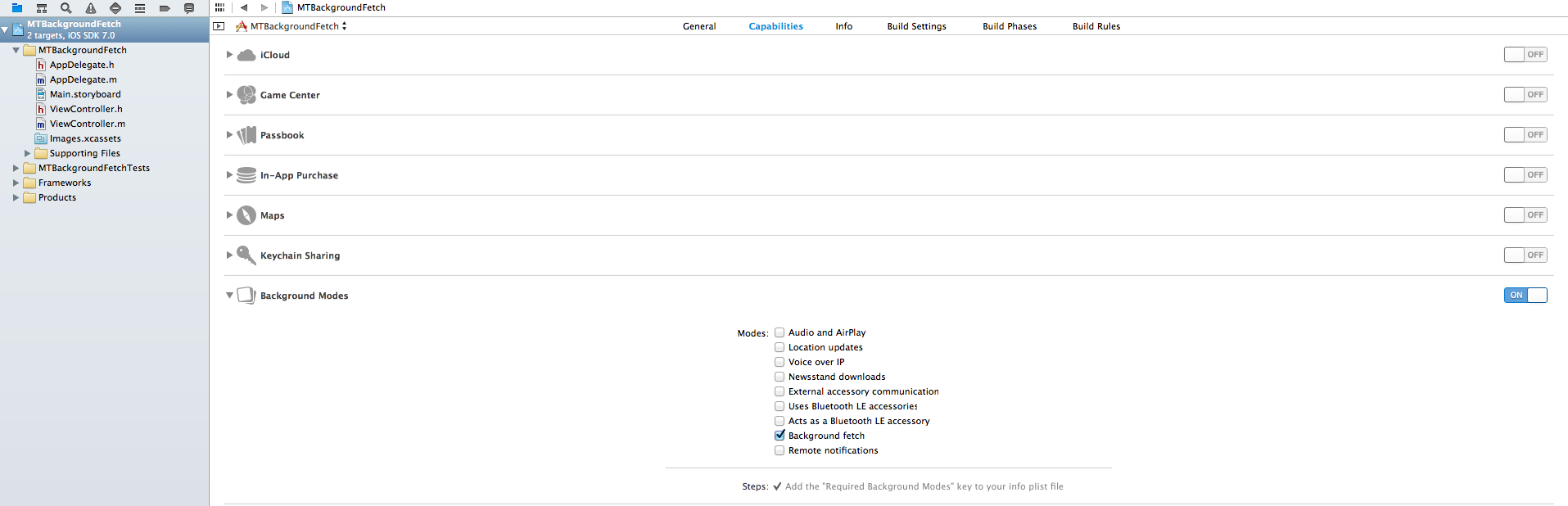1568x506 pixels.
Task: Toggle the targets list sidebar icon
Action: tap(219, 26)
